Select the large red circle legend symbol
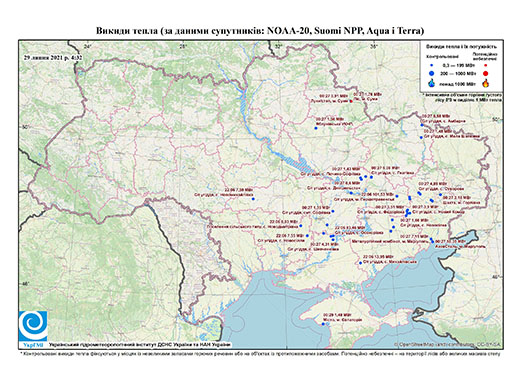This screenshot has height=368, width=520. [485, 73]
